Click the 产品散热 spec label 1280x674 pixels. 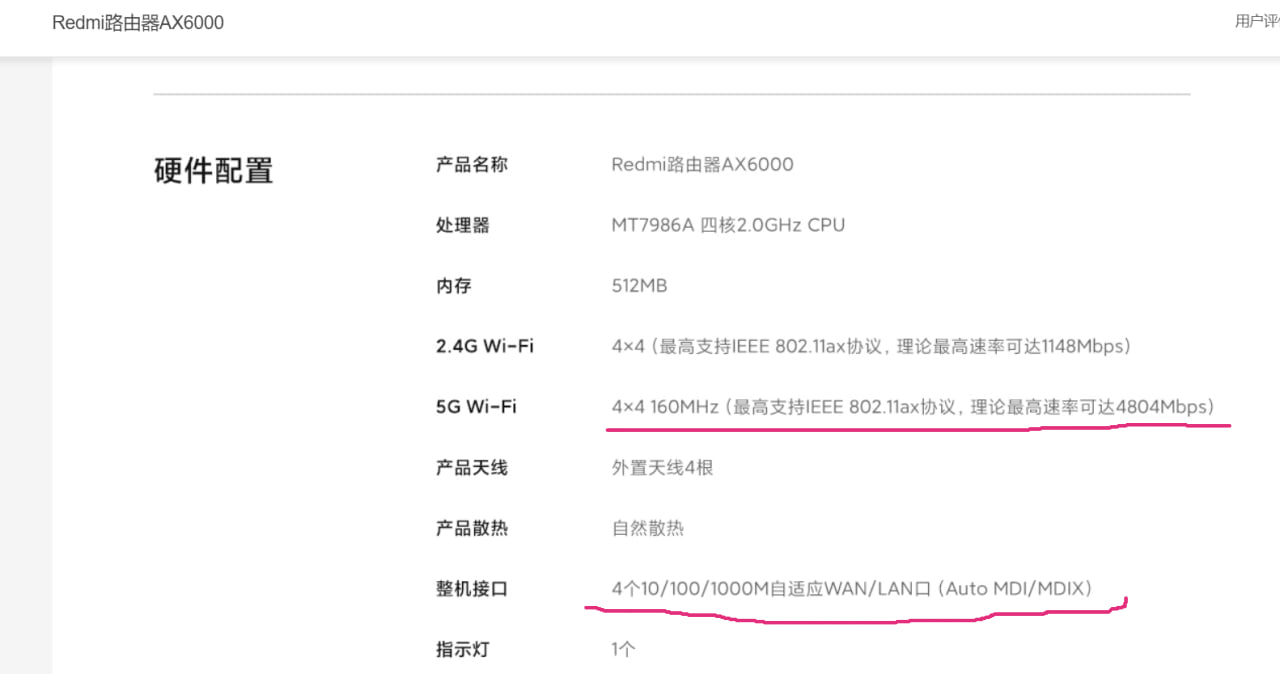coord(471,528)
